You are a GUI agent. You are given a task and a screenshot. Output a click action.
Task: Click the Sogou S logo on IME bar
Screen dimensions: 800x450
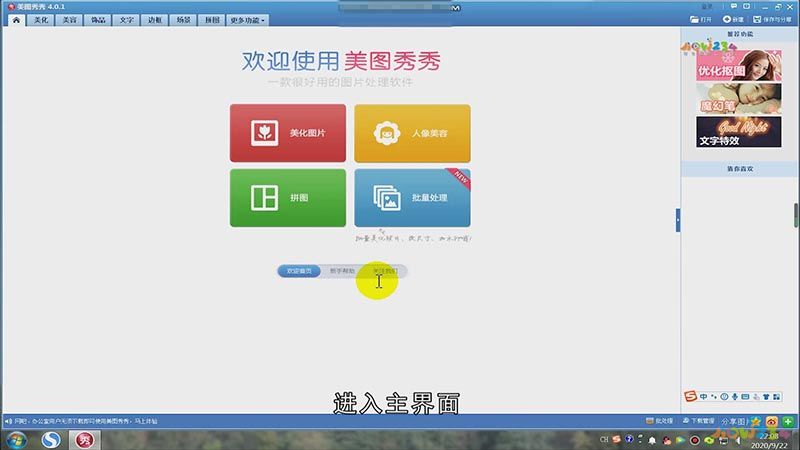point(690,396)
